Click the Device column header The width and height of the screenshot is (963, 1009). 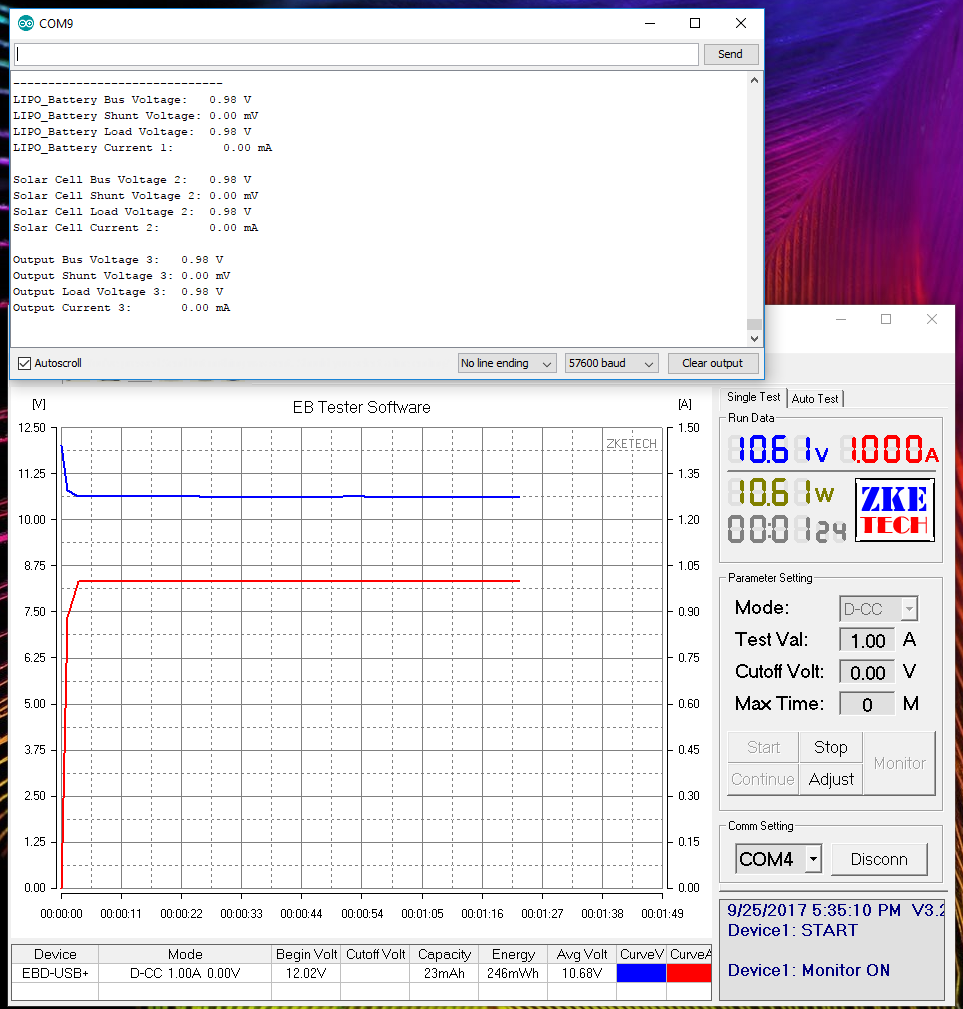tap(55, 954)
